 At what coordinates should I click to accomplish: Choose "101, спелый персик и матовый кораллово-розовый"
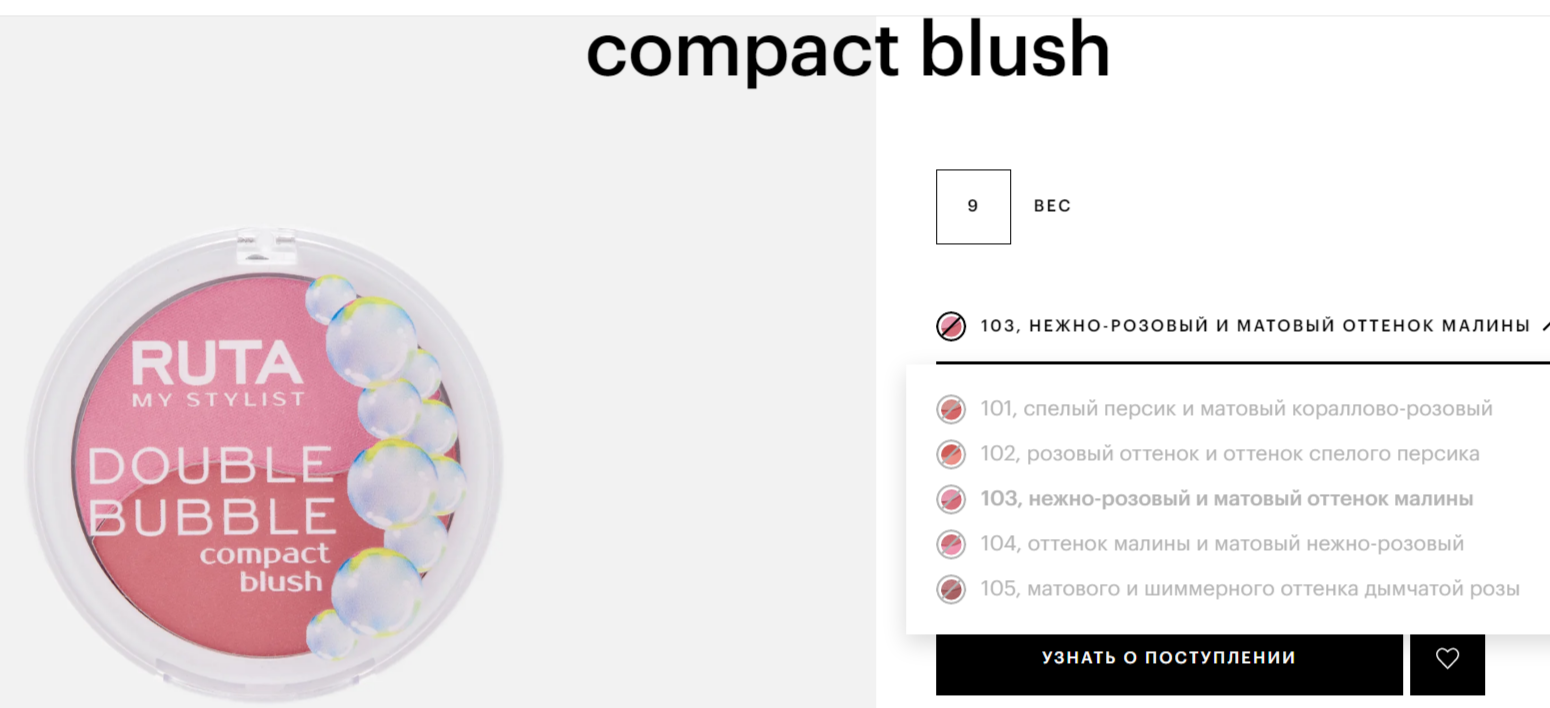tap(1236, 409)
